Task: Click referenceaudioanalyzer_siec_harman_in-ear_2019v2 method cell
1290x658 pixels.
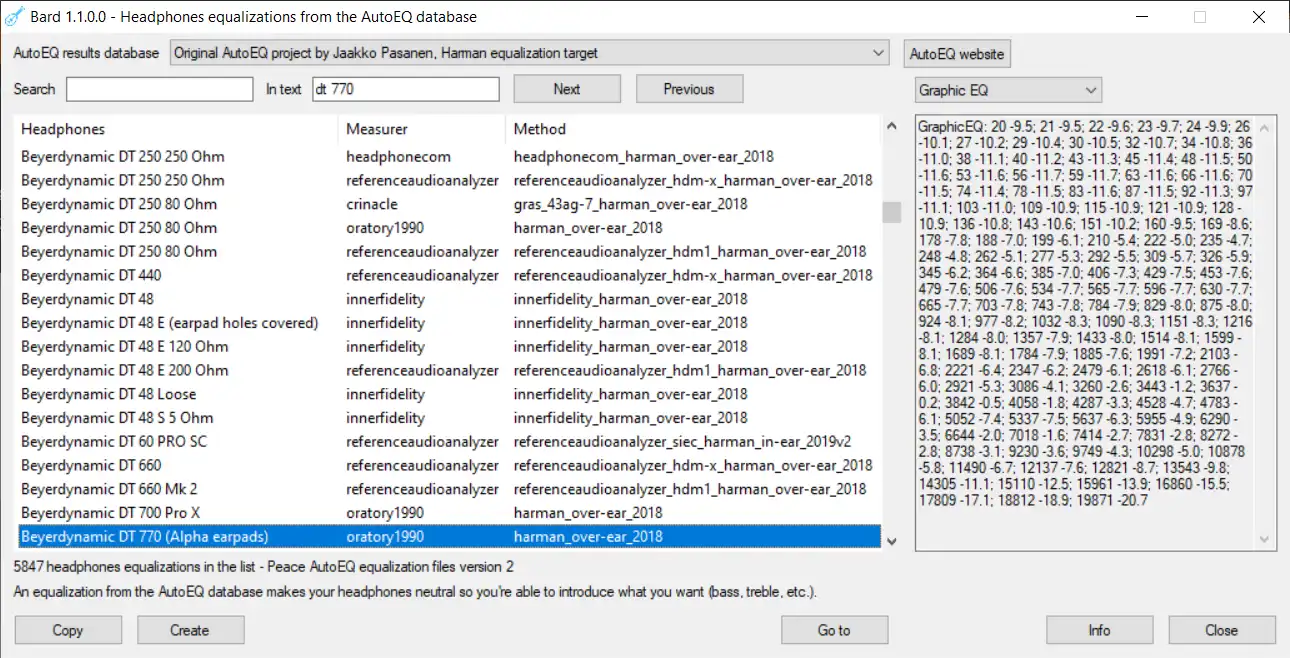Action: (x=682, y=441)
